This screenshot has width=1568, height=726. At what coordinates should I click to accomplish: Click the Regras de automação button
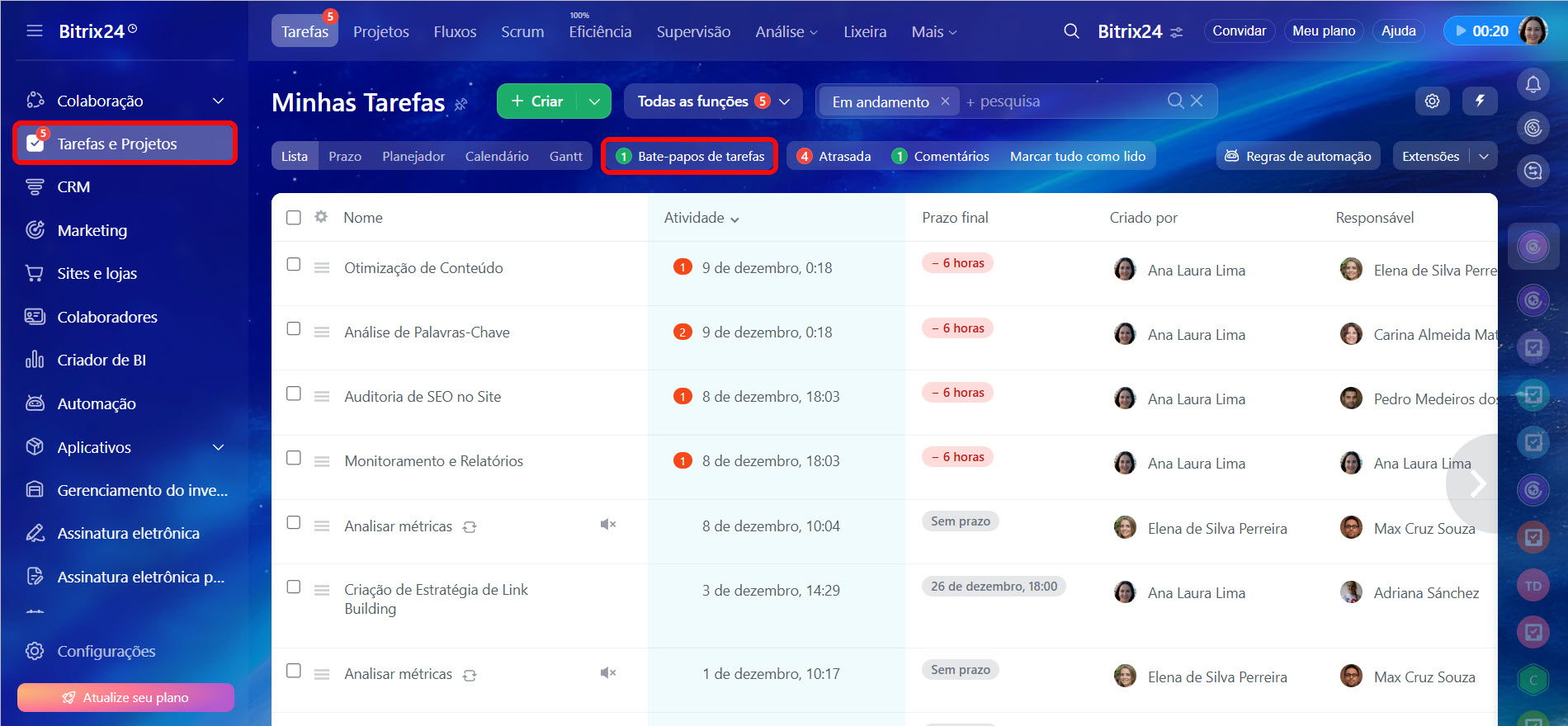click(x=1298, y=156)
